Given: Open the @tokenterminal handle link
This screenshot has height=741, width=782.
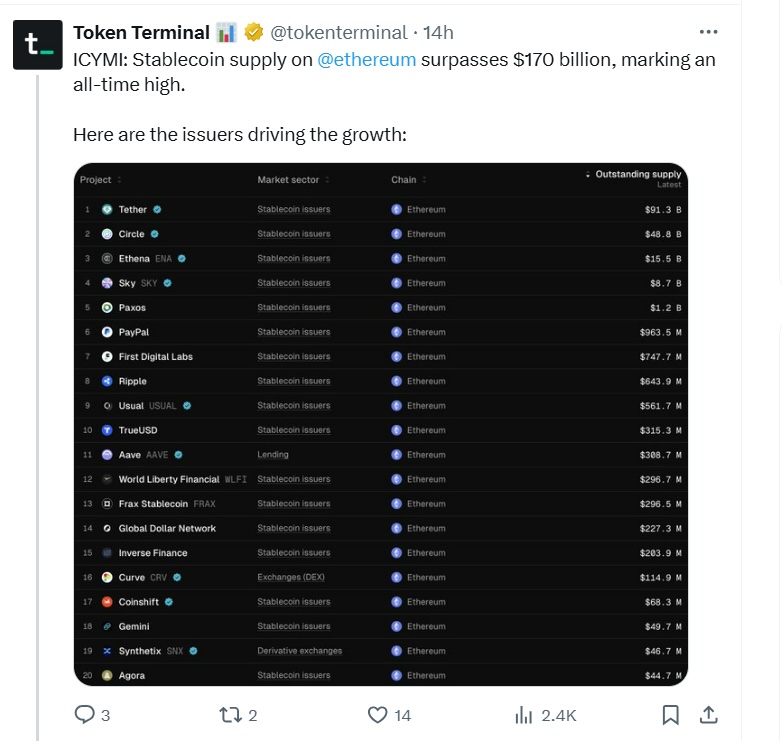Looking at the screenshot, I should [339, 33].
